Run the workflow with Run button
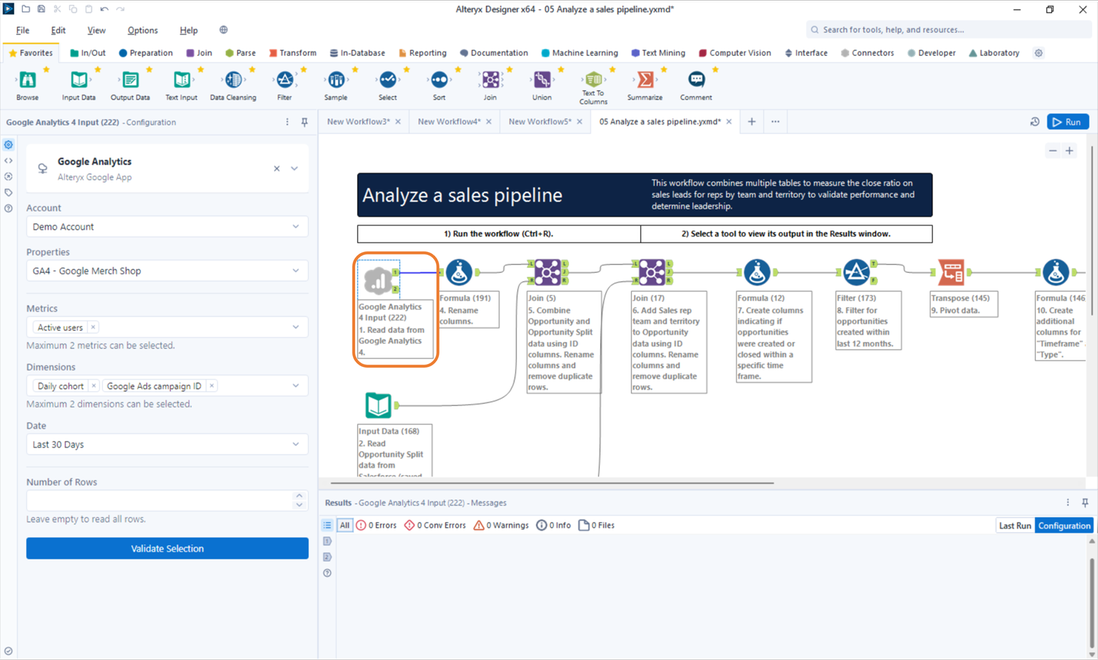 (x=1068, y=122)
